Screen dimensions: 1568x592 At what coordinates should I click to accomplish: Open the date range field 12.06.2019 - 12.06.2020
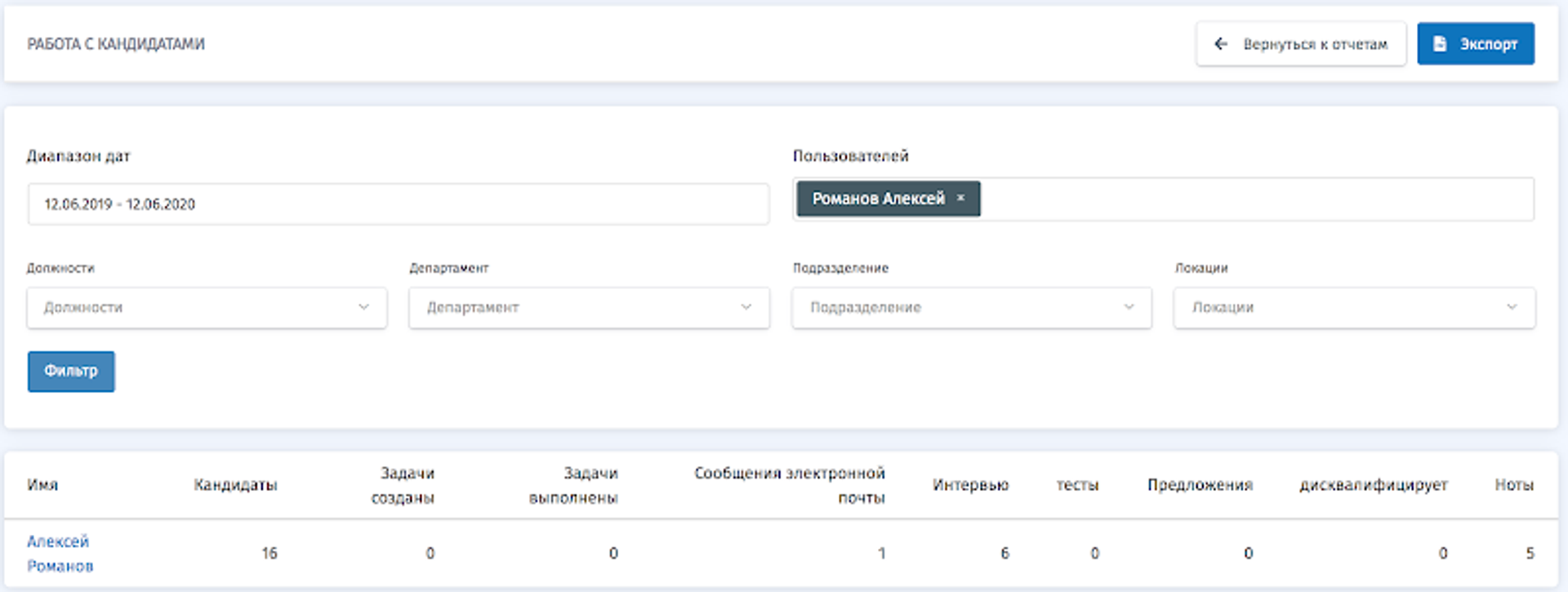pos(399,204)
